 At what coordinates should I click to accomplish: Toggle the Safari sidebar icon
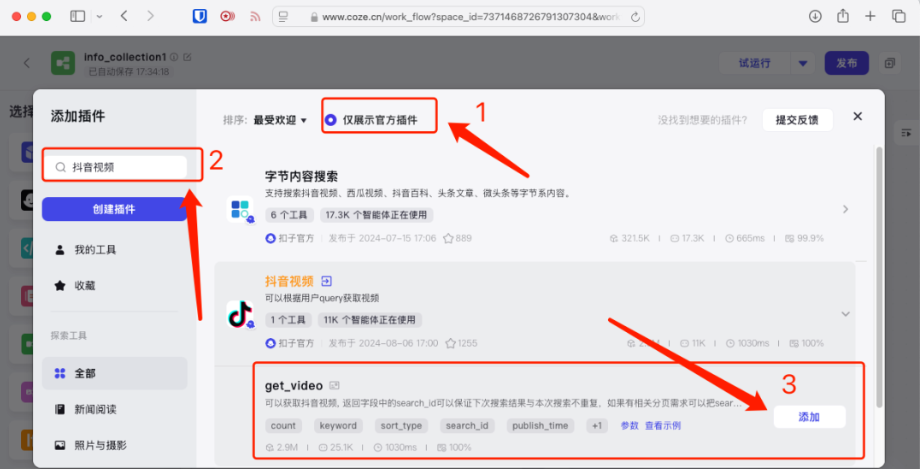click(x=77, y=16)
